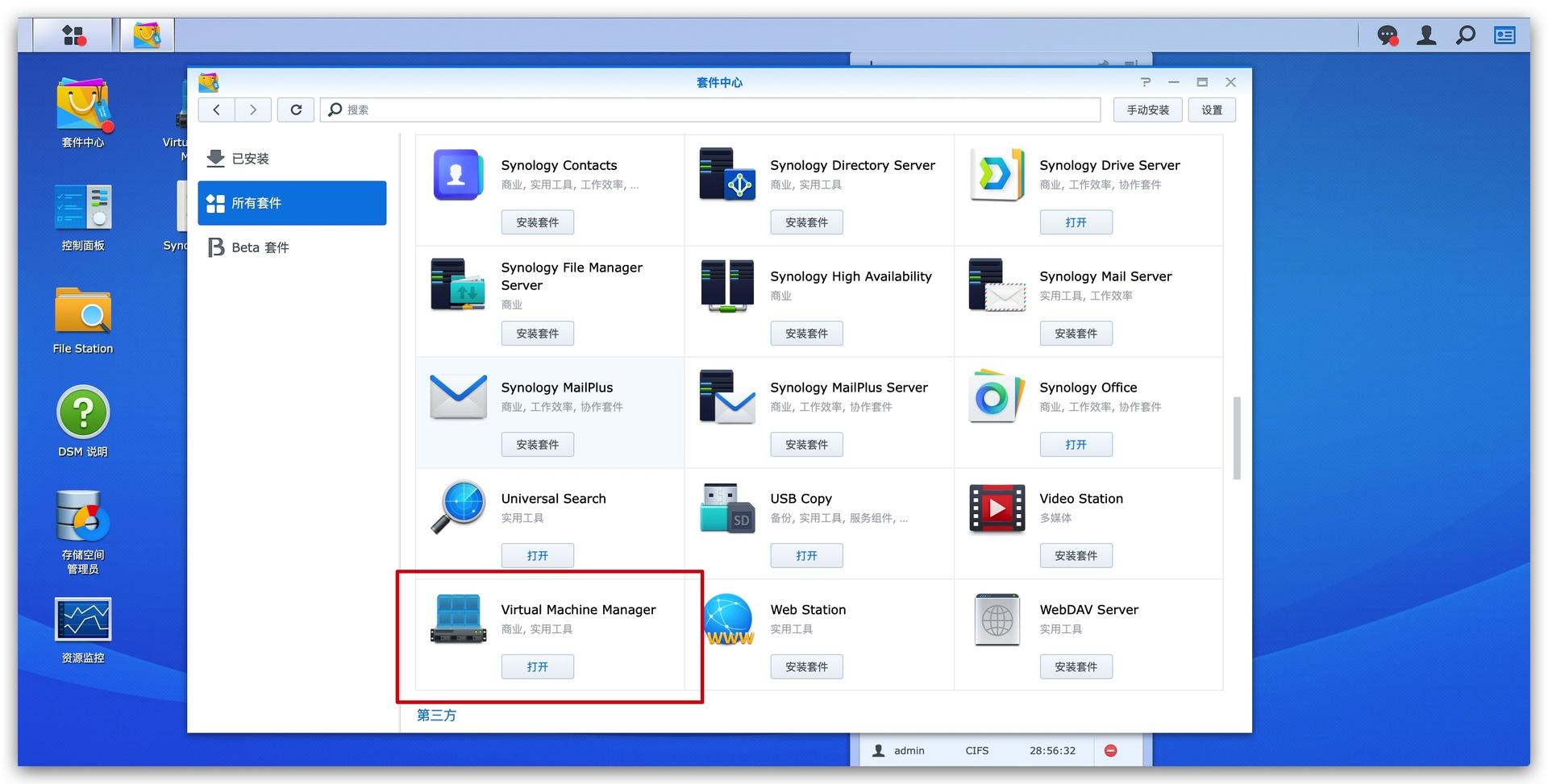Go forward in Package Center

[253, 110]
